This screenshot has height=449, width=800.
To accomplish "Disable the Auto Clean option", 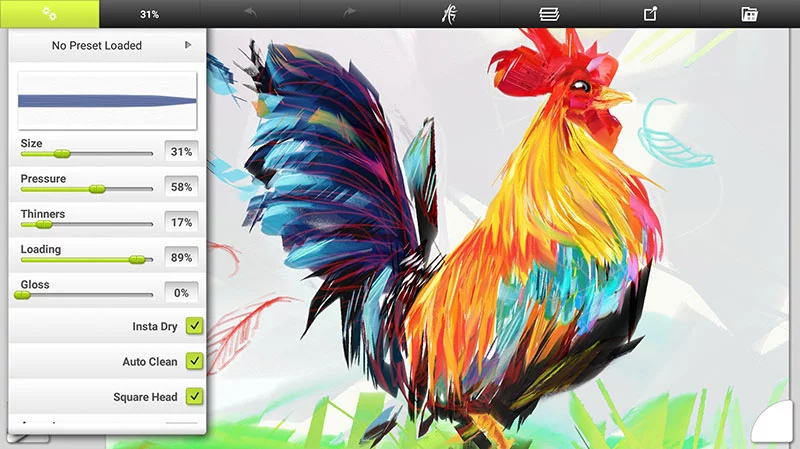I will click(194, 361).
